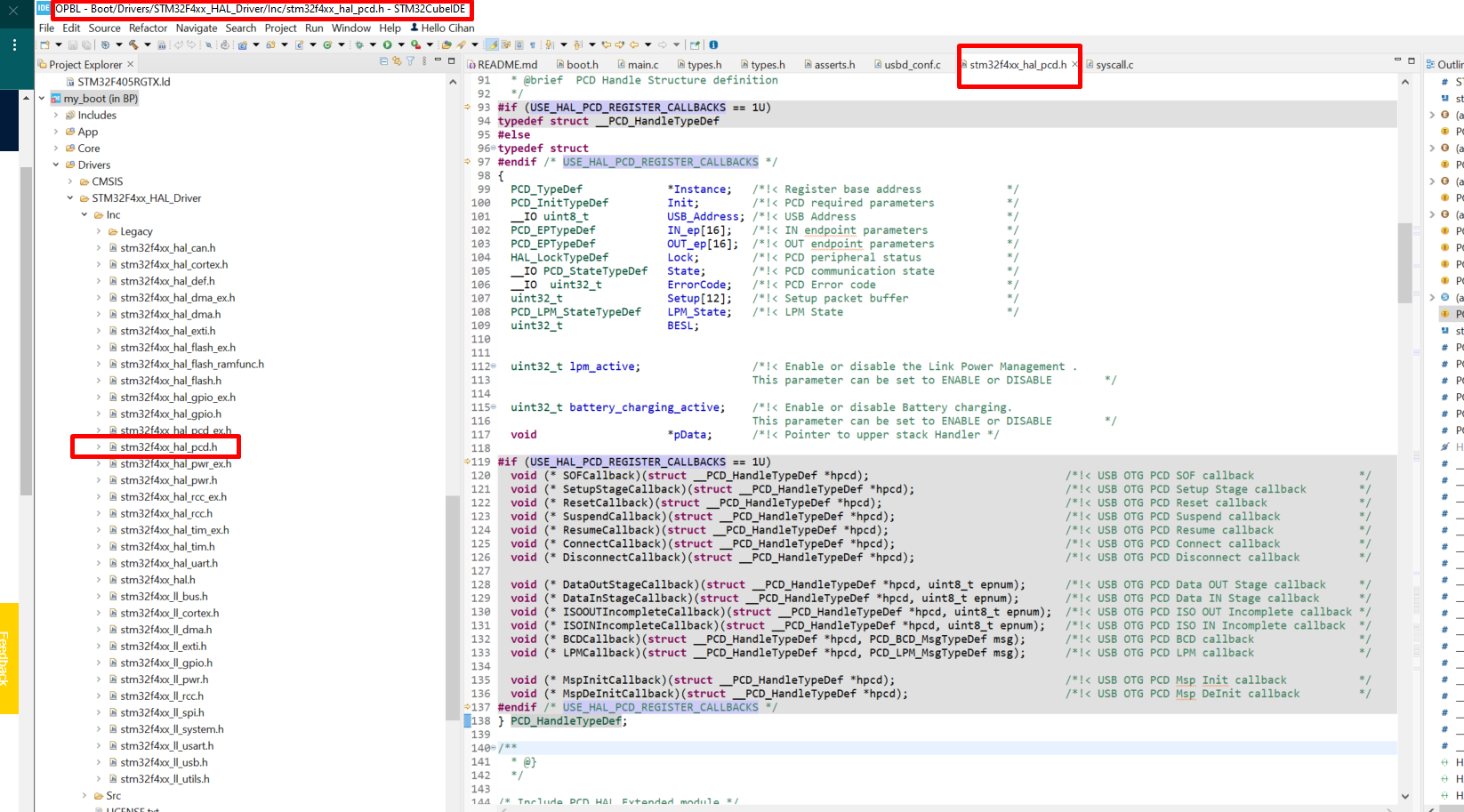Screen dimensions: 1464x812
Task: Click the Redo arrow icon
Action: click(x=191, y=44)
